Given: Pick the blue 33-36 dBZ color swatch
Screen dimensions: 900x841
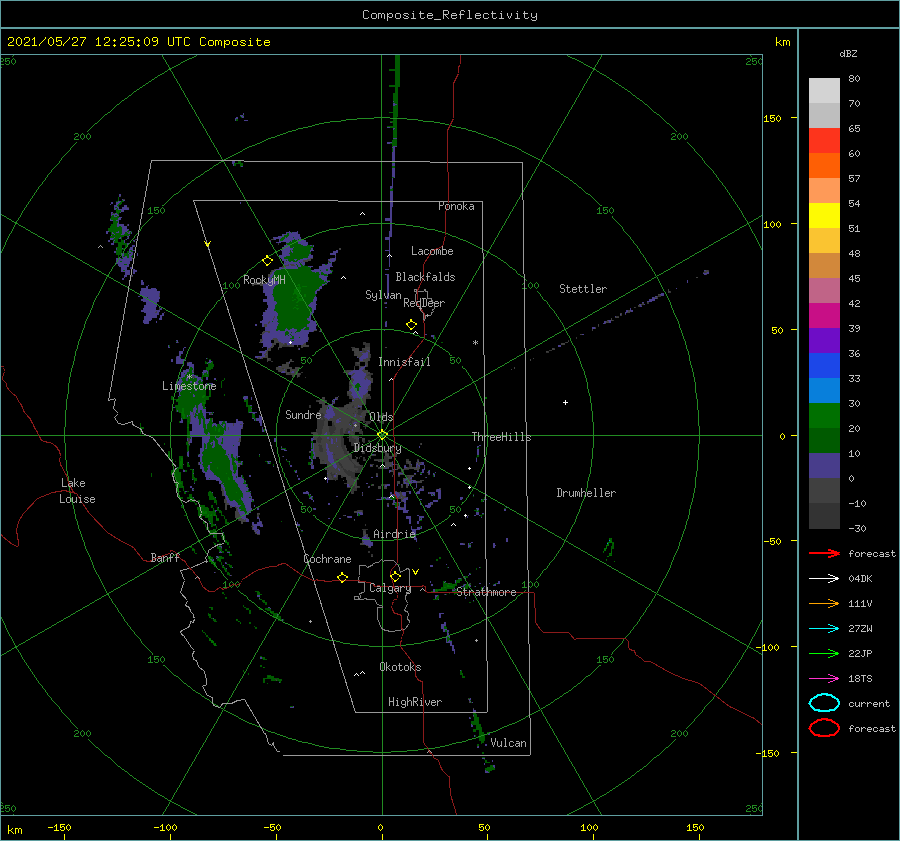Looking at the screenshot, I should (824, 366).
